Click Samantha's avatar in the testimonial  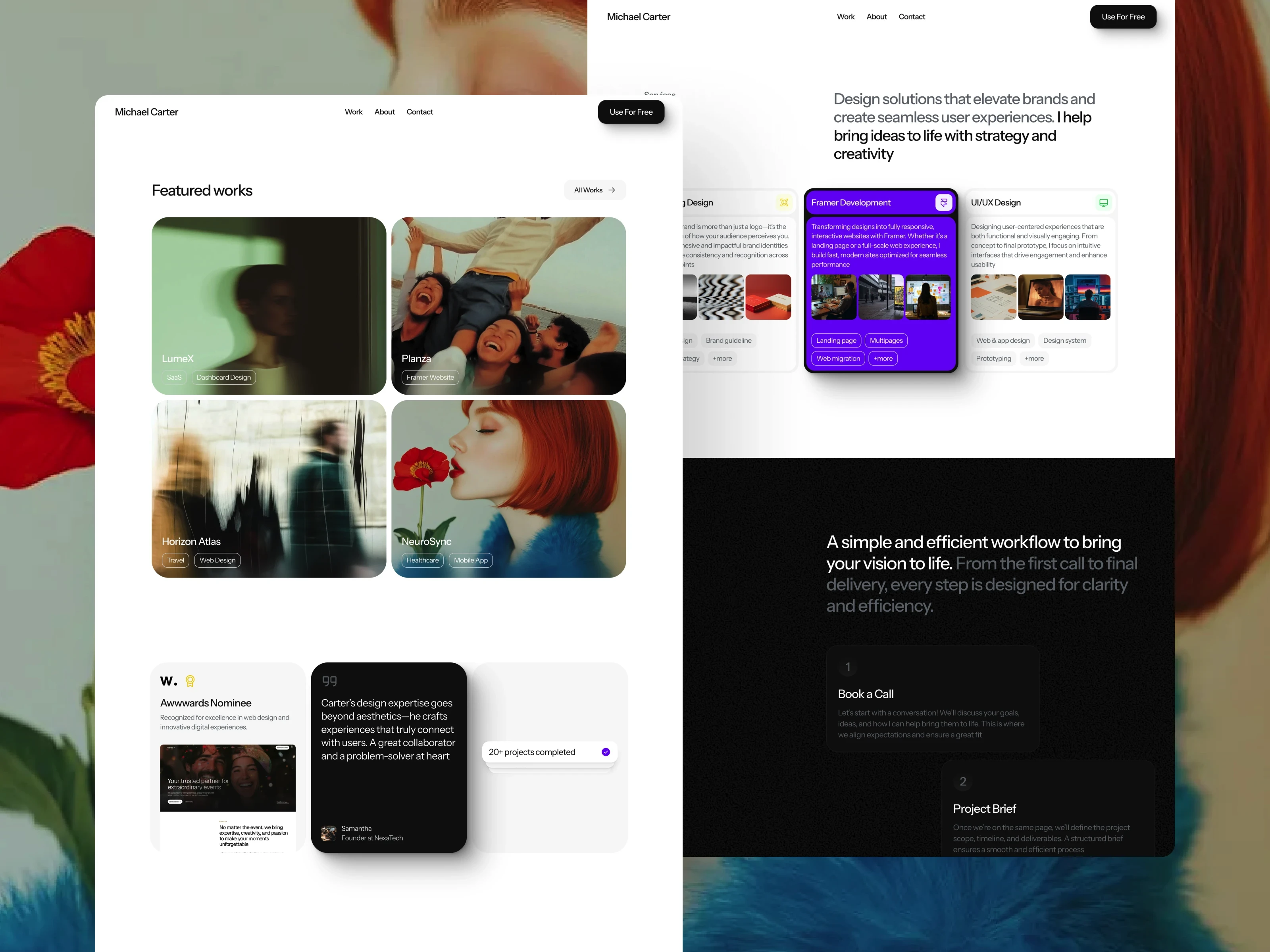coord(328,833)
